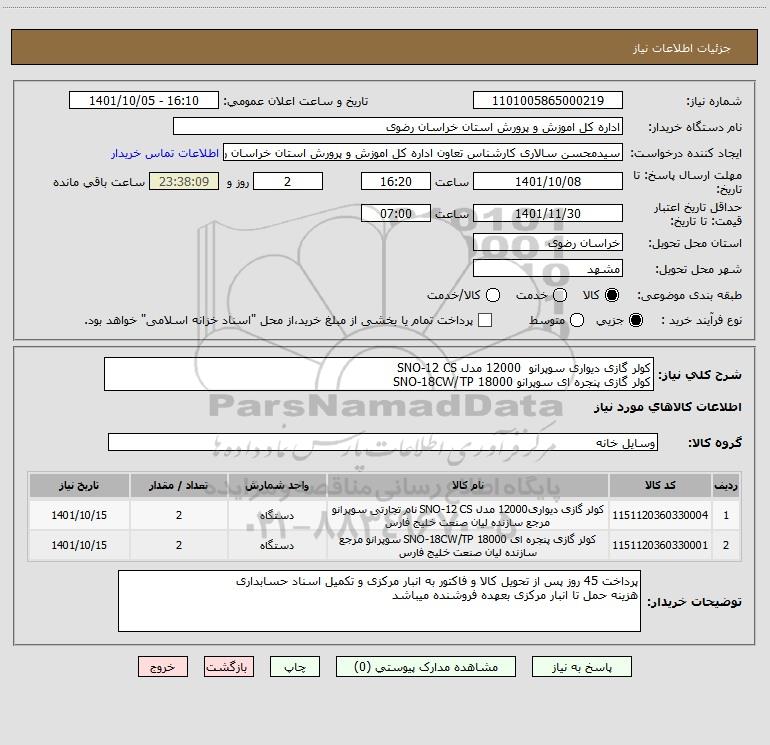
Task: Click item code 1151120360330001
Action: click(660, 545)
